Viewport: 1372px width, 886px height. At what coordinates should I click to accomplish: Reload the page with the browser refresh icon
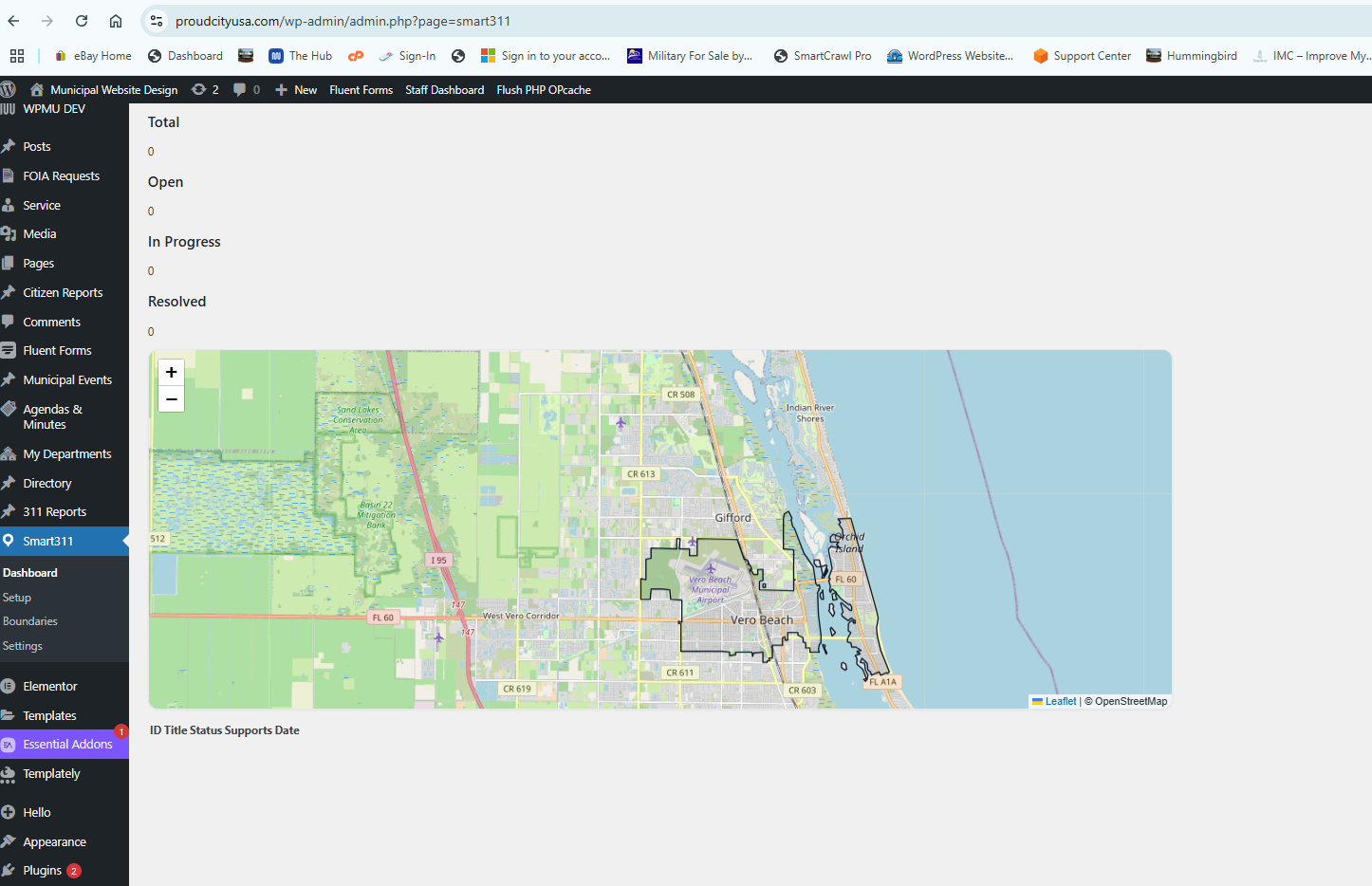click(82, 21)
